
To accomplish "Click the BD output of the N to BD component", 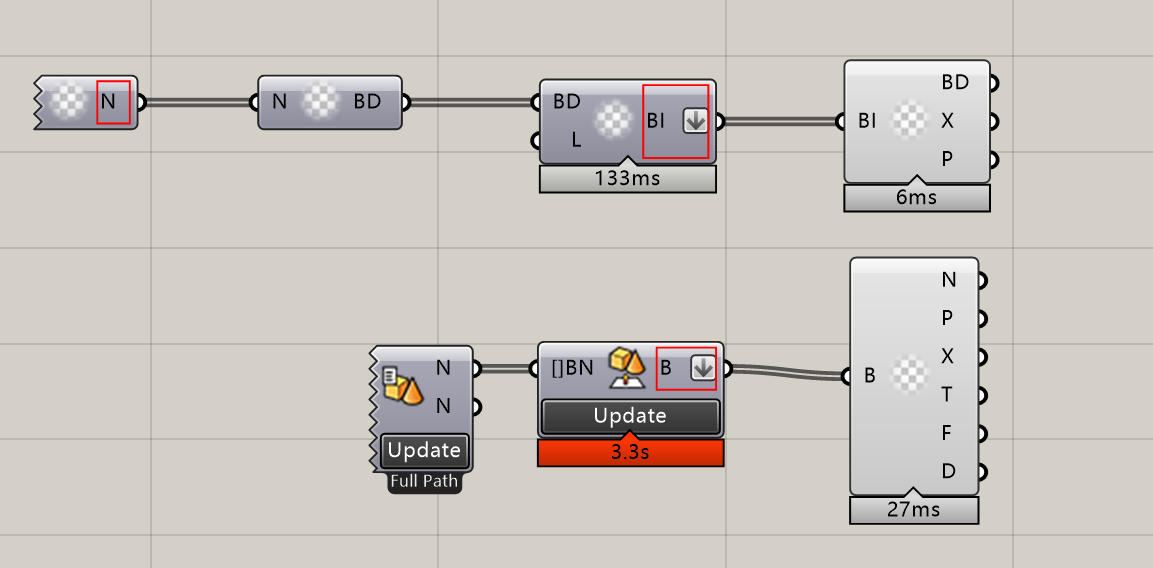I will (x=367, y=102).
